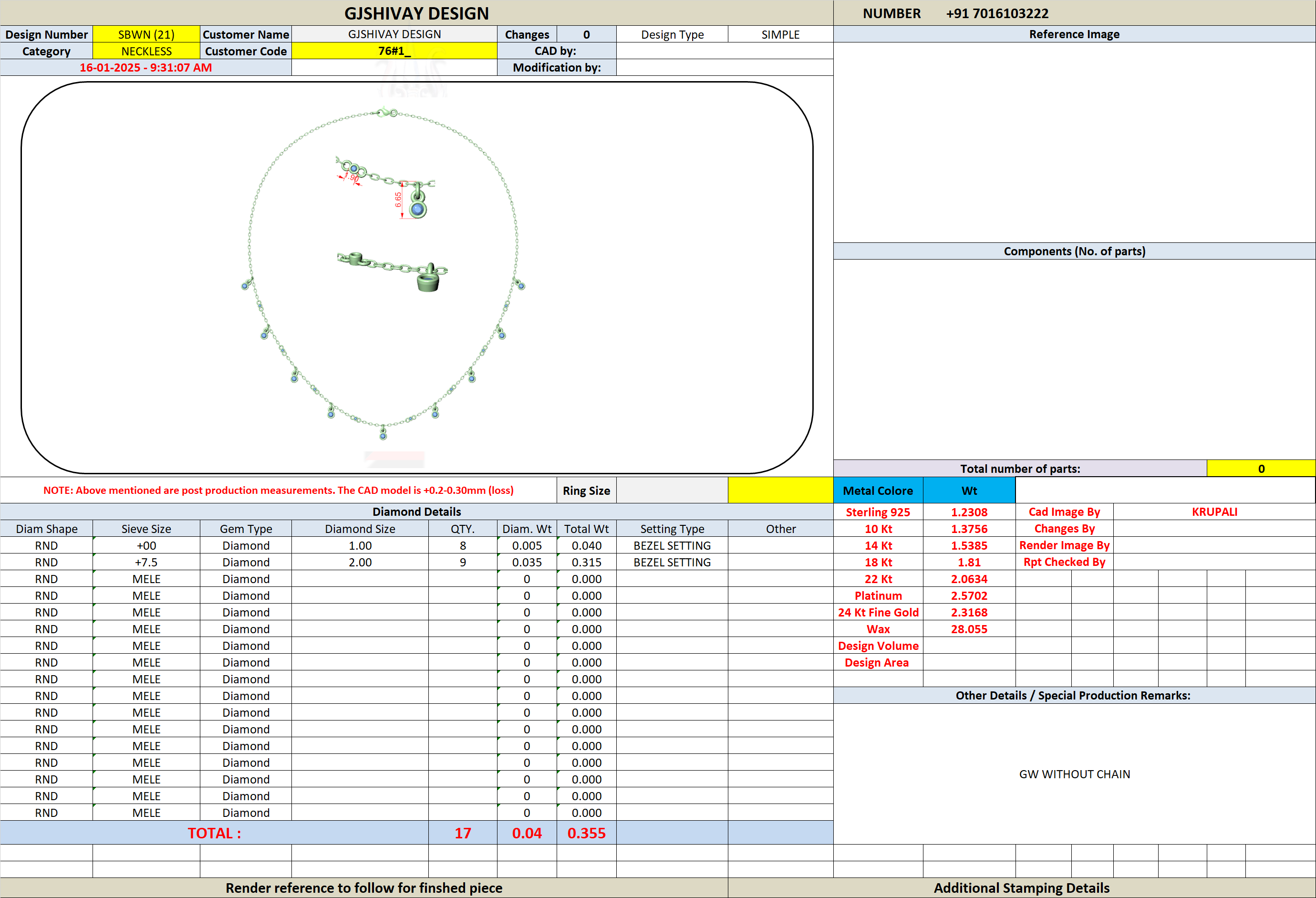Image resolution: width=1316 pixels, height=898 pixels.
Task: Select the total quantity '17'
Action: point(463,834)
